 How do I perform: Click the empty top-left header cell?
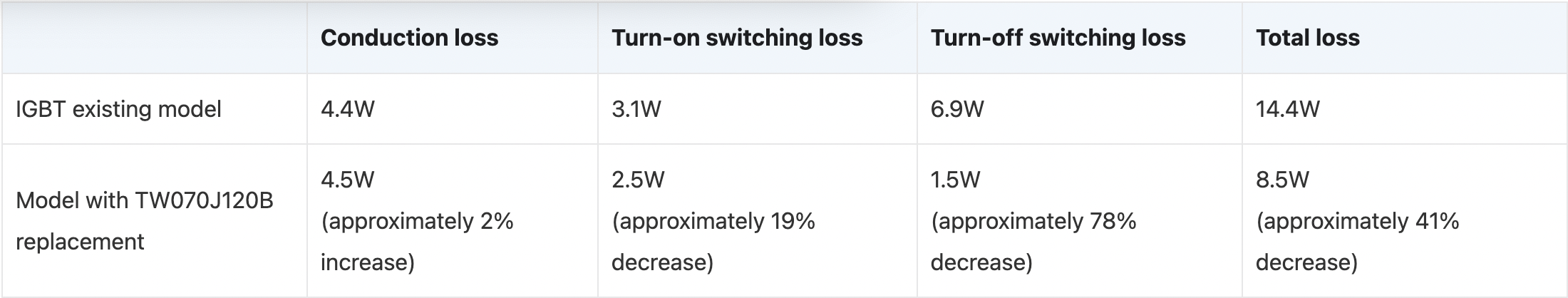[x=154, y=38]
